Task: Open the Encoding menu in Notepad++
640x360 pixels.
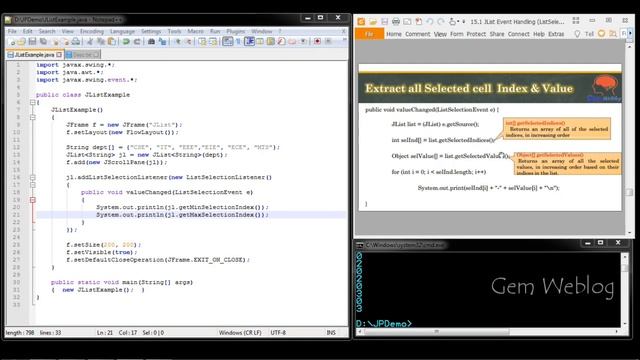Action: 92,31
